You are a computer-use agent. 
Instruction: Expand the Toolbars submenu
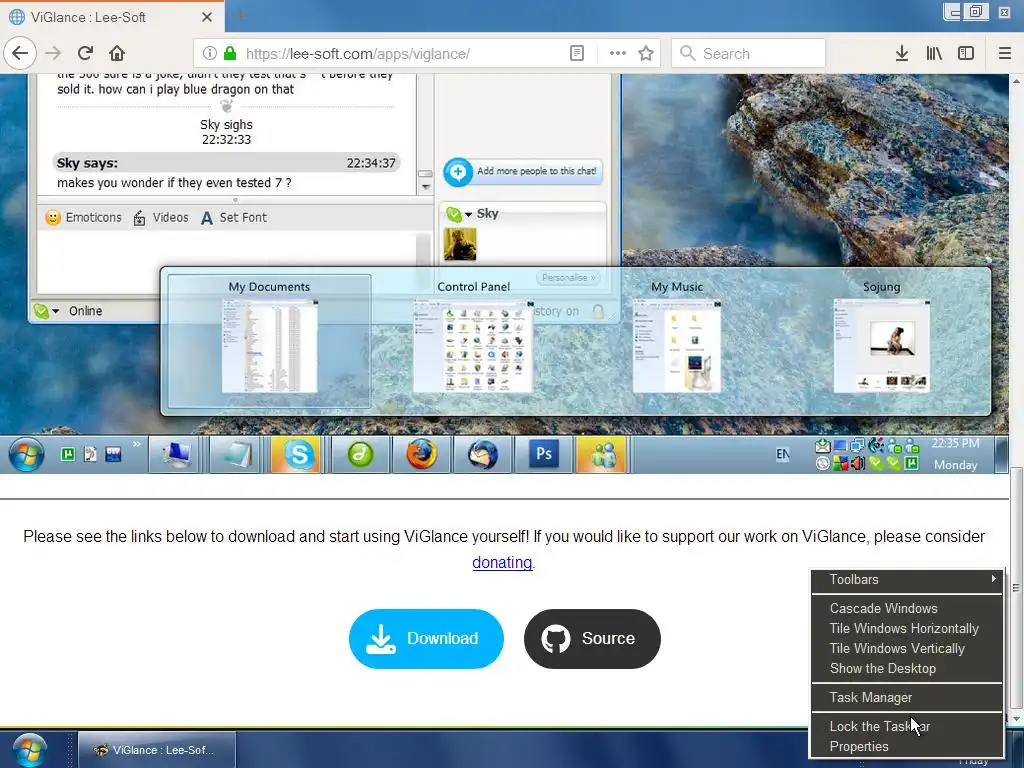(x=906, y=579)
